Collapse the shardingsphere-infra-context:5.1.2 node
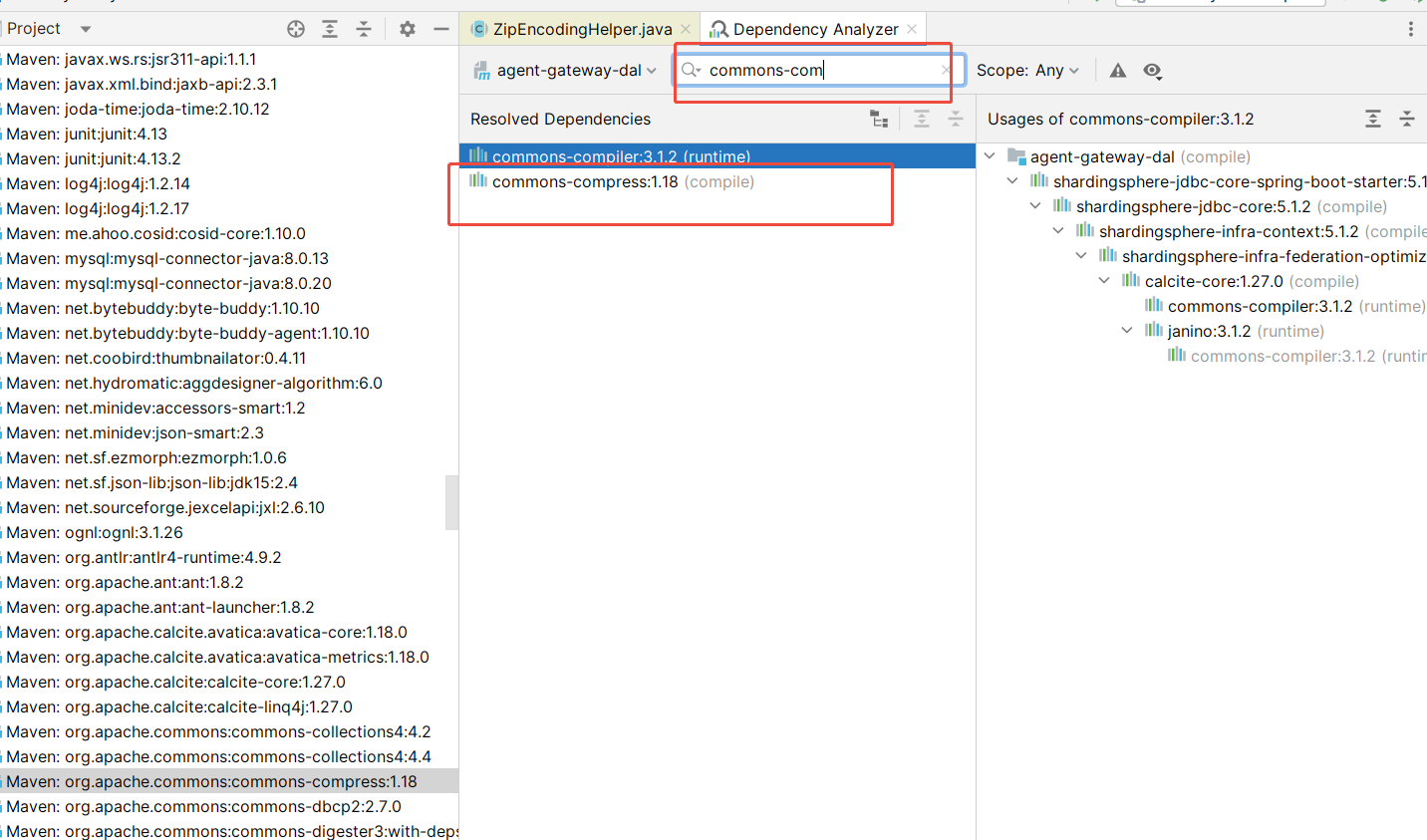The height and width of the screenshot is (840, 1427). click(1058, 231)
